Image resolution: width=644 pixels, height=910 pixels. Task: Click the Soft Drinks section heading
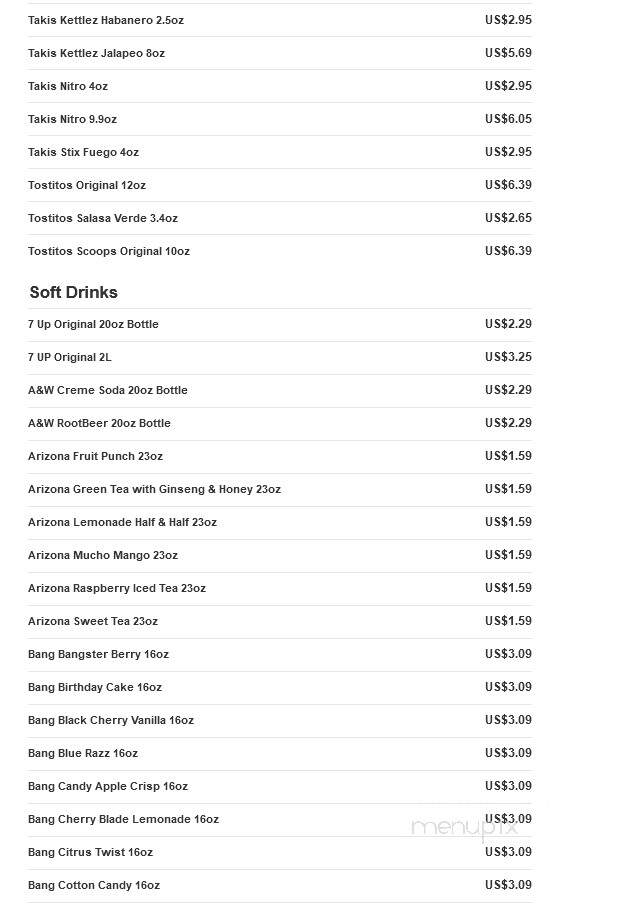(x=74, y=292)
